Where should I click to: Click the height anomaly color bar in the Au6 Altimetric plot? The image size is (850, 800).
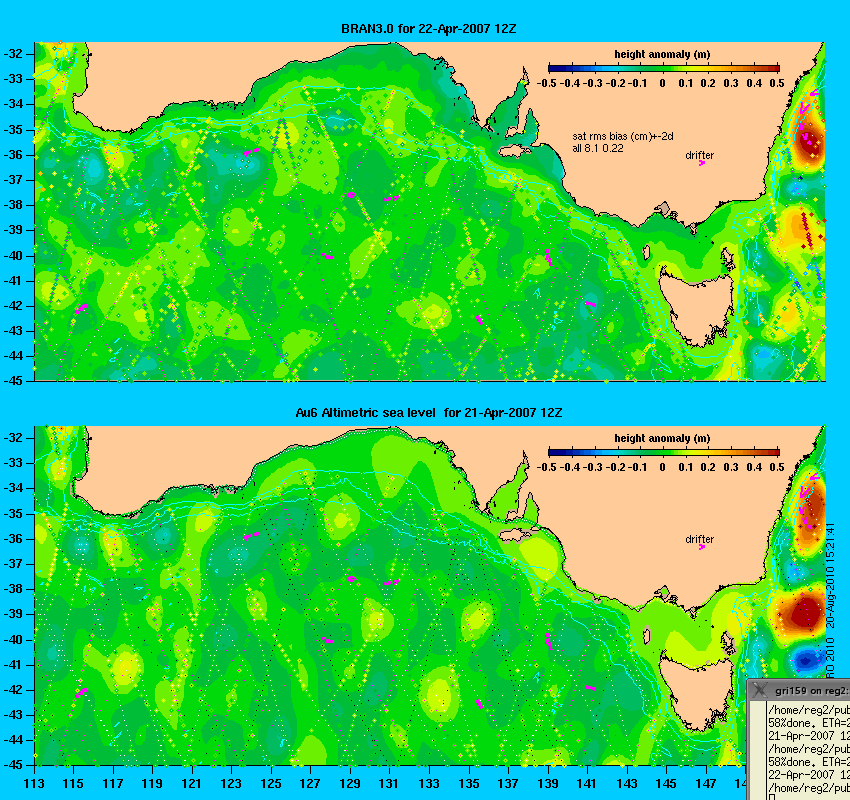(664, 452)
